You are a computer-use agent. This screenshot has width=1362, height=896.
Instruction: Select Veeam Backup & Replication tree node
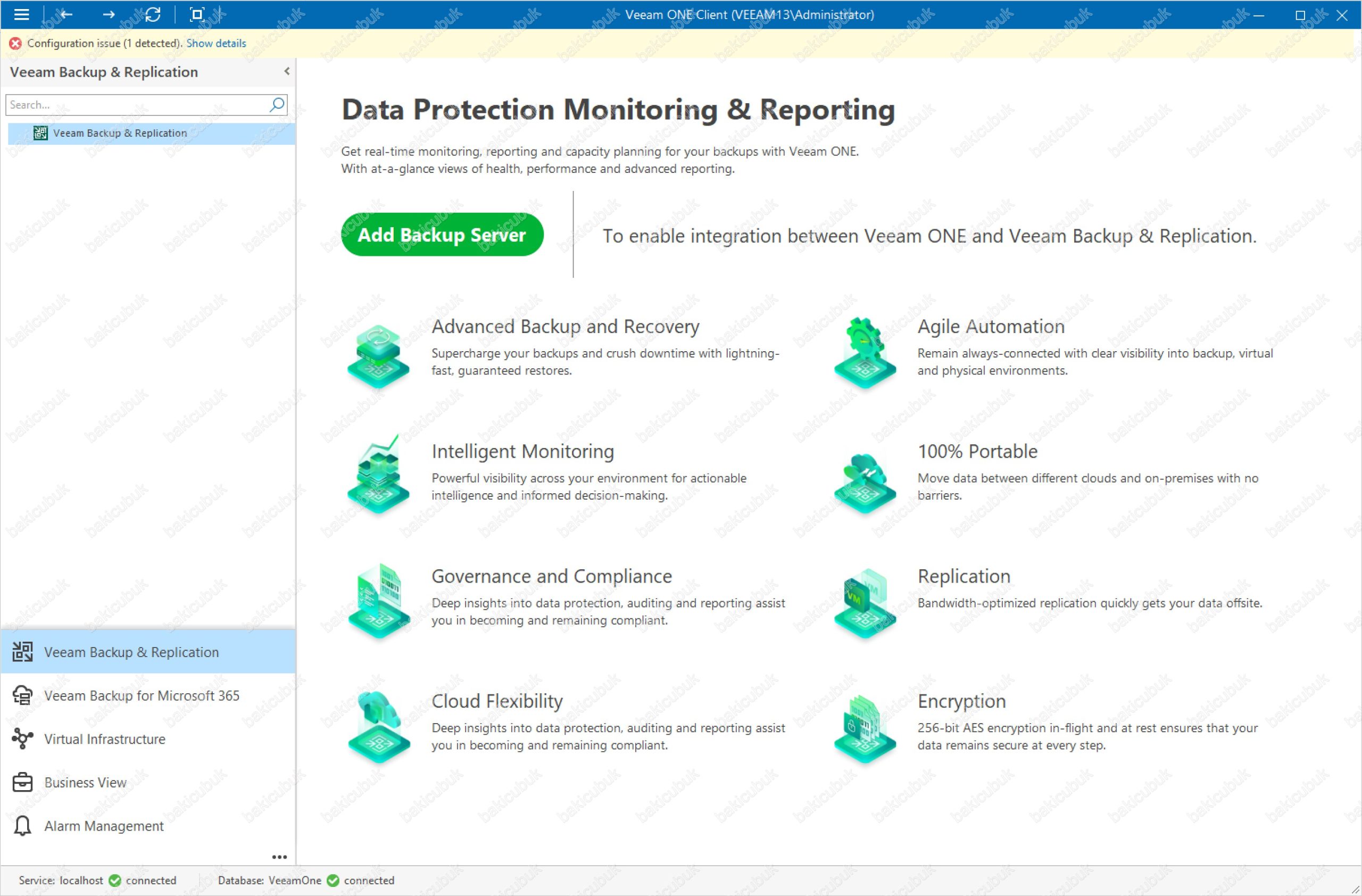point(120,134)
